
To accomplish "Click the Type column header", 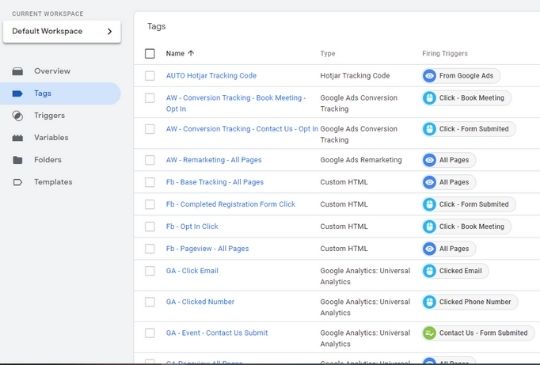I will point(328,54).
